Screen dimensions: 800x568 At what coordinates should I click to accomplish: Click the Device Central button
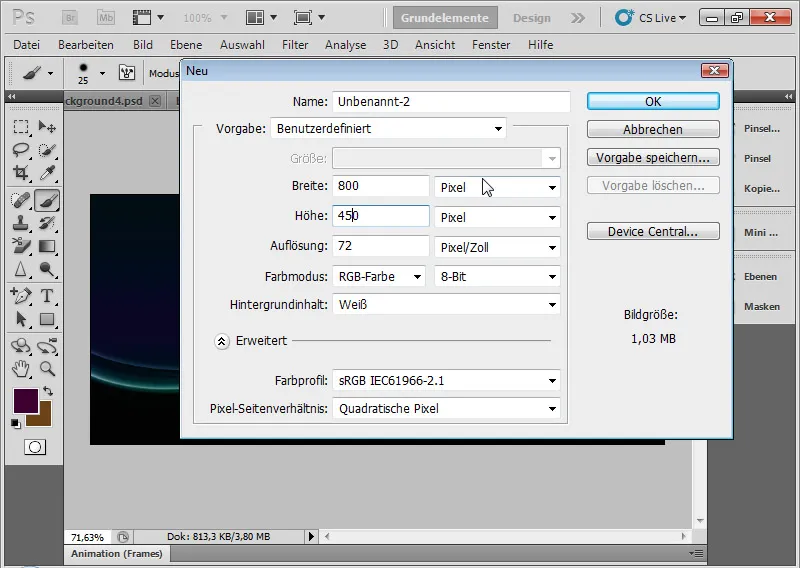click(x=653, y=231)
